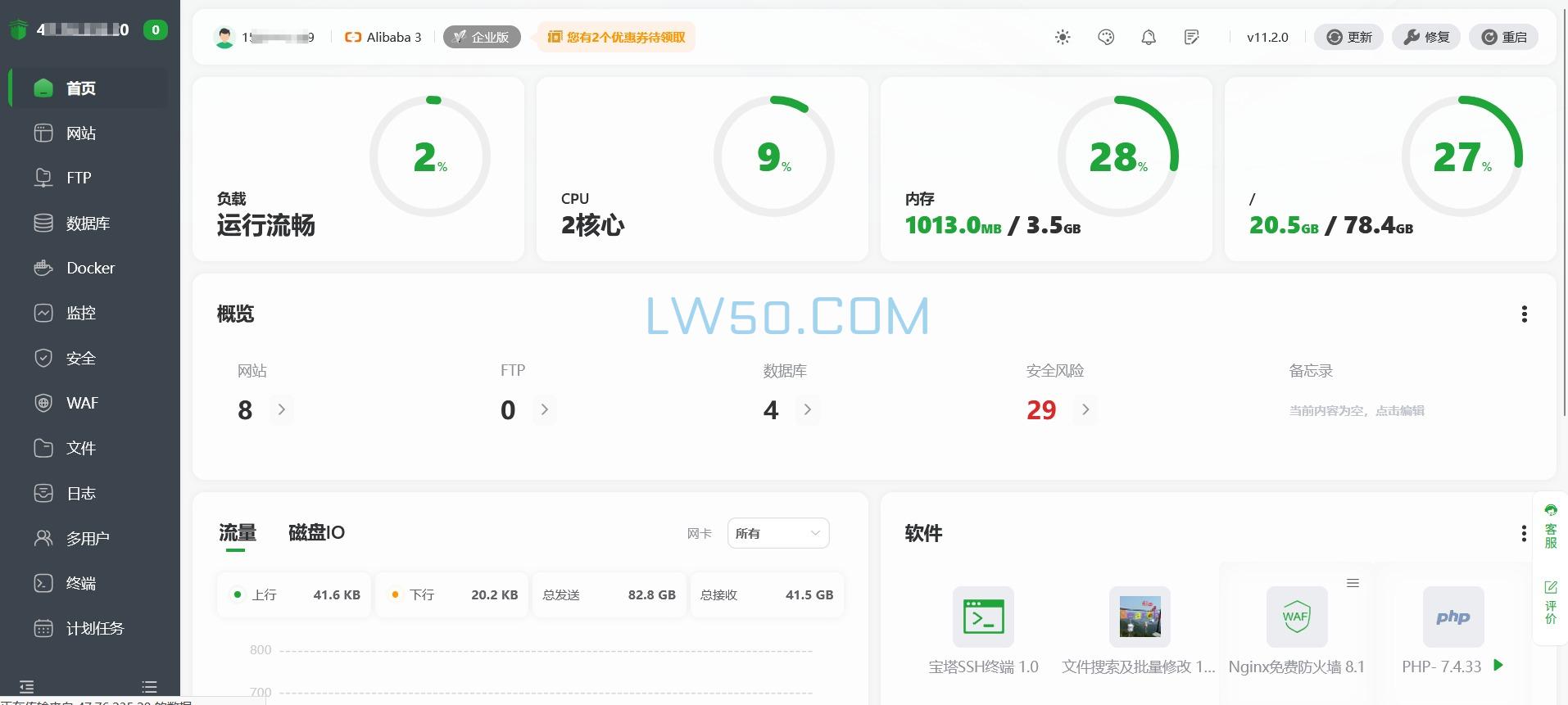Collapse the sidebar using bottom-left icon
This screenshot has height=705, width=1568.
(x=27, y=686)
